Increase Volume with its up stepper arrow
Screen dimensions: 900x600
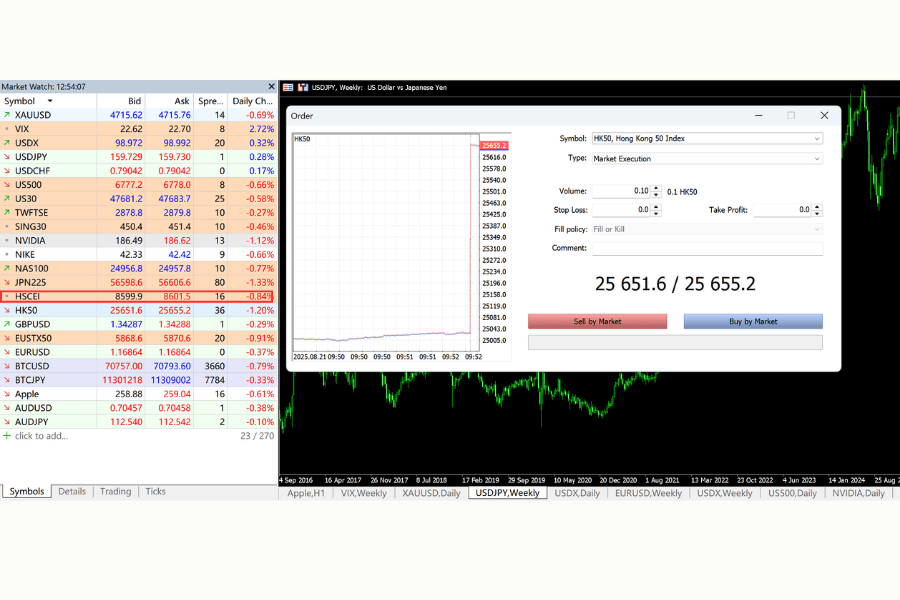655,187
